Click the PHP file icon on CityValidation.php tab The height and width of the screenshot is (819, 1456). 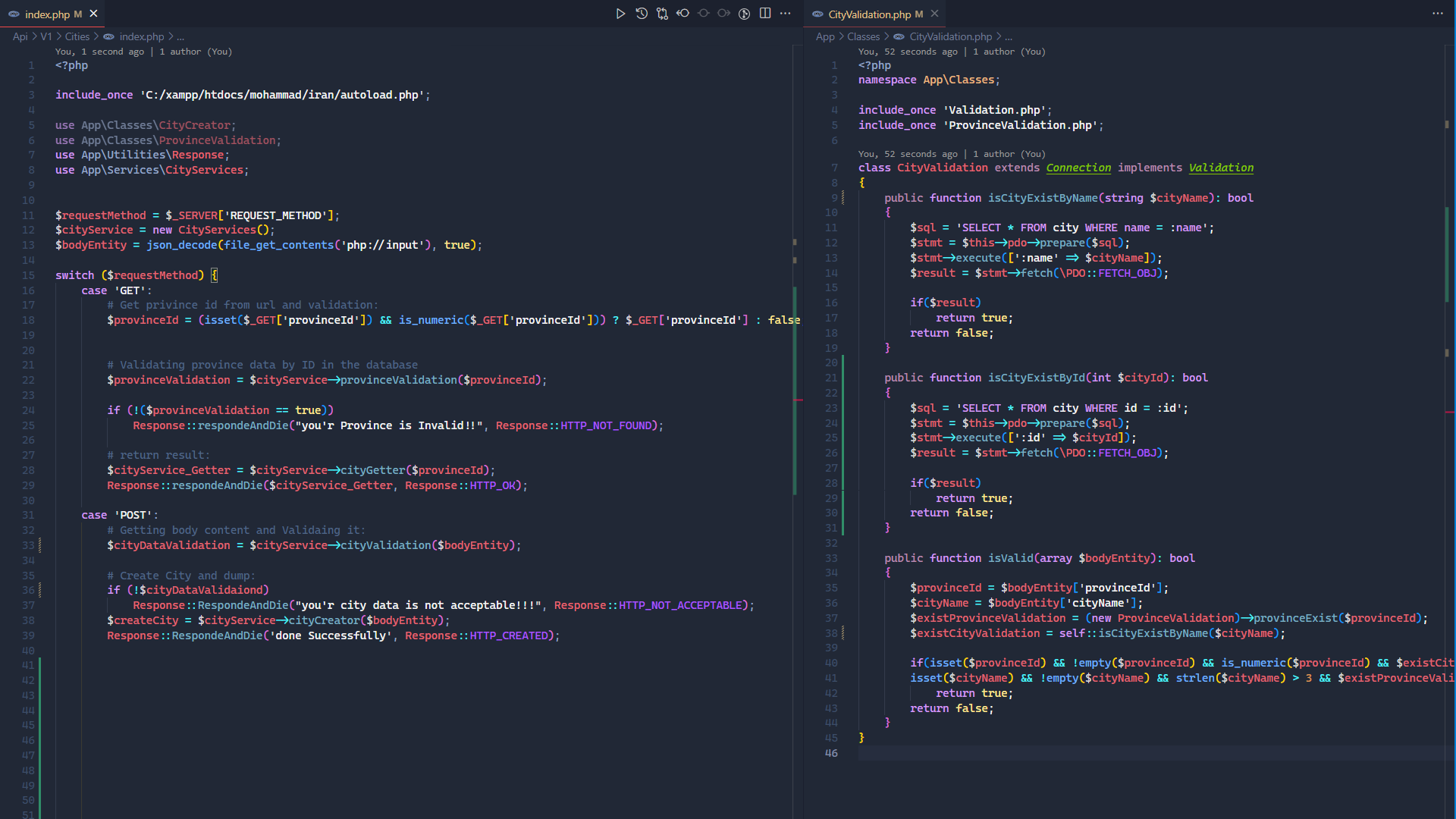tap(817, 14)
